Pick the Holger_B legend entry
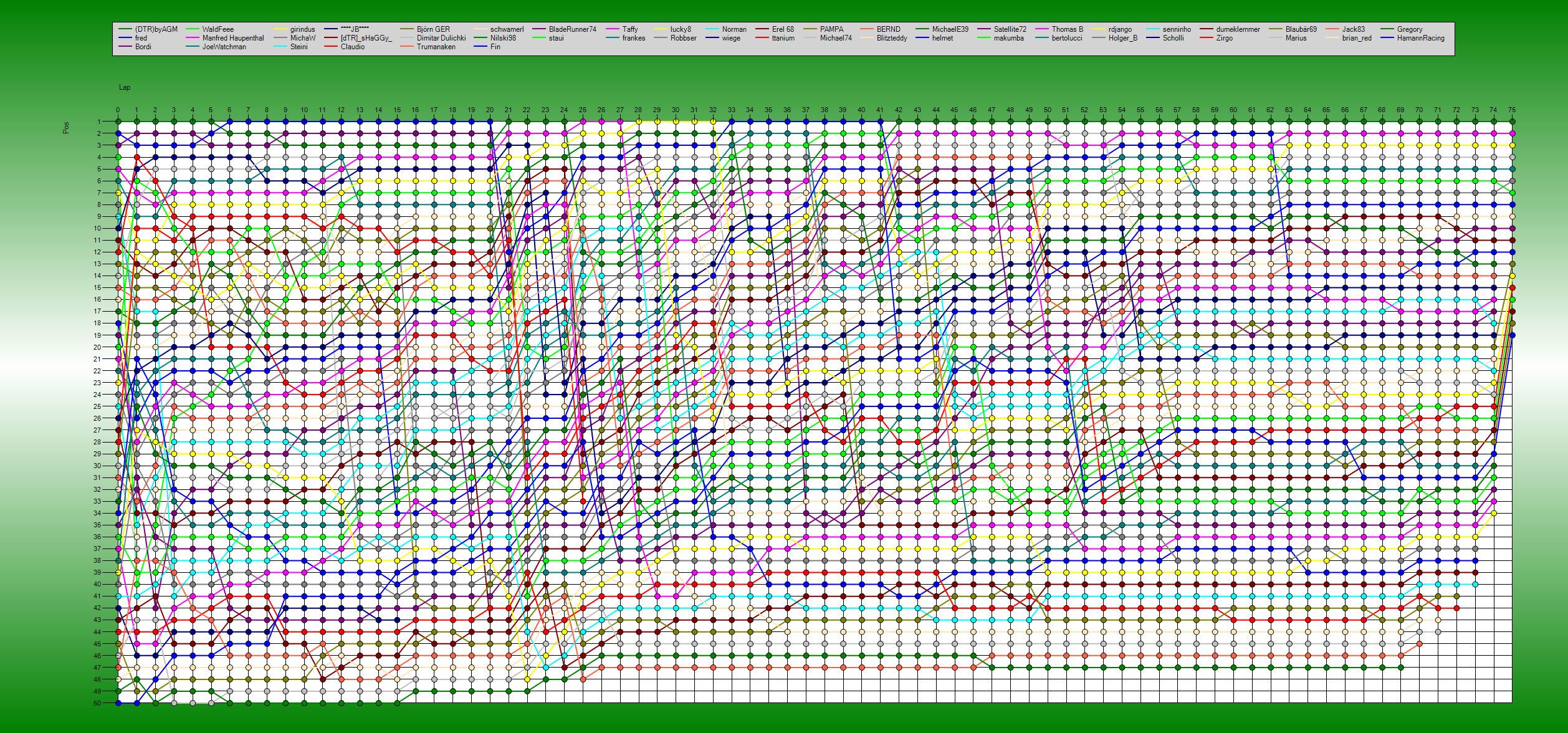The width and height of the screenshot is (1568, 733). pos(1122,38)
